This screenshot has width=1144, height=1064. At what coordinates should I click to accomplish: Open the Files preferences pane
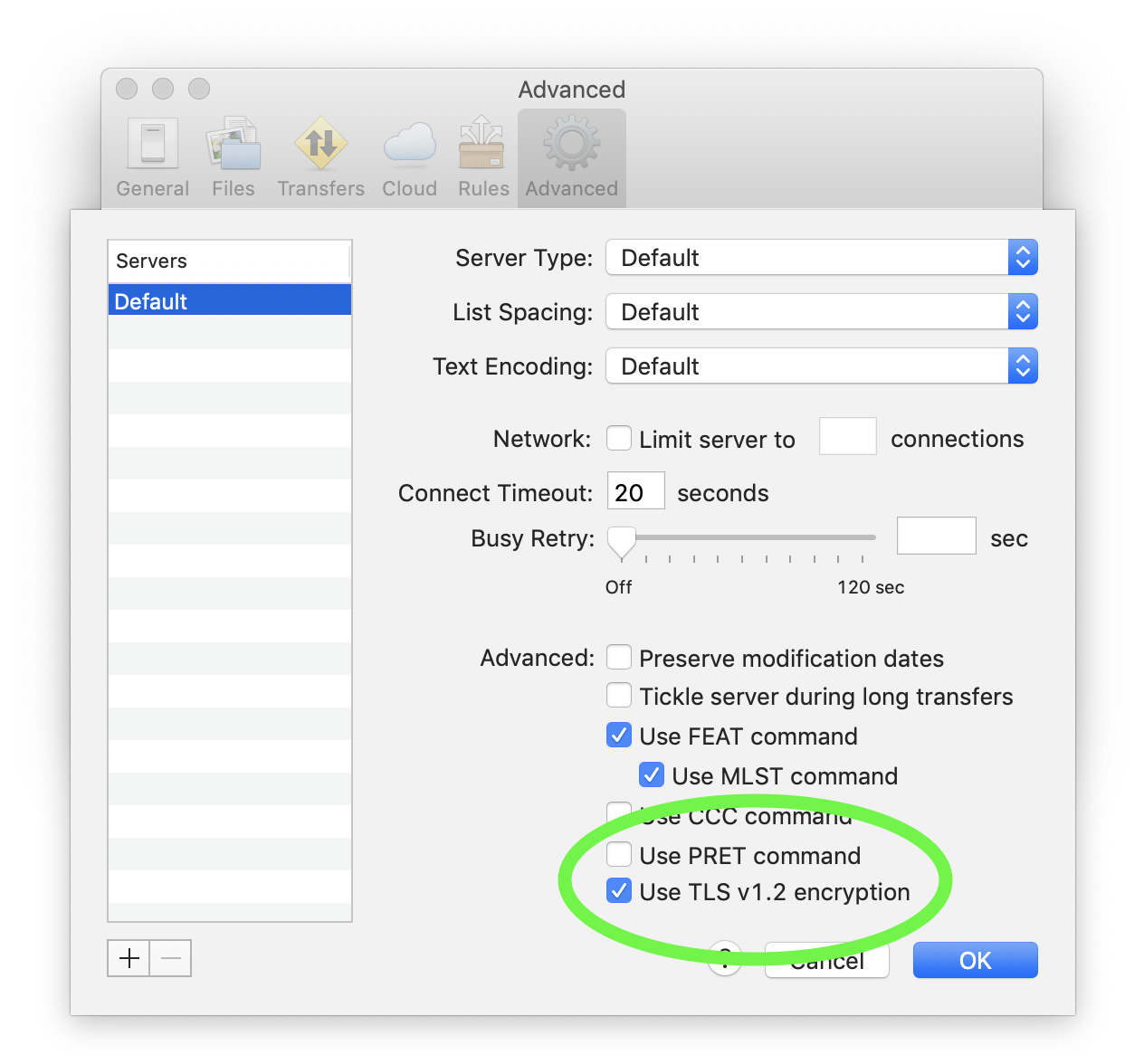pyautogui.click(x=234, y=157)
